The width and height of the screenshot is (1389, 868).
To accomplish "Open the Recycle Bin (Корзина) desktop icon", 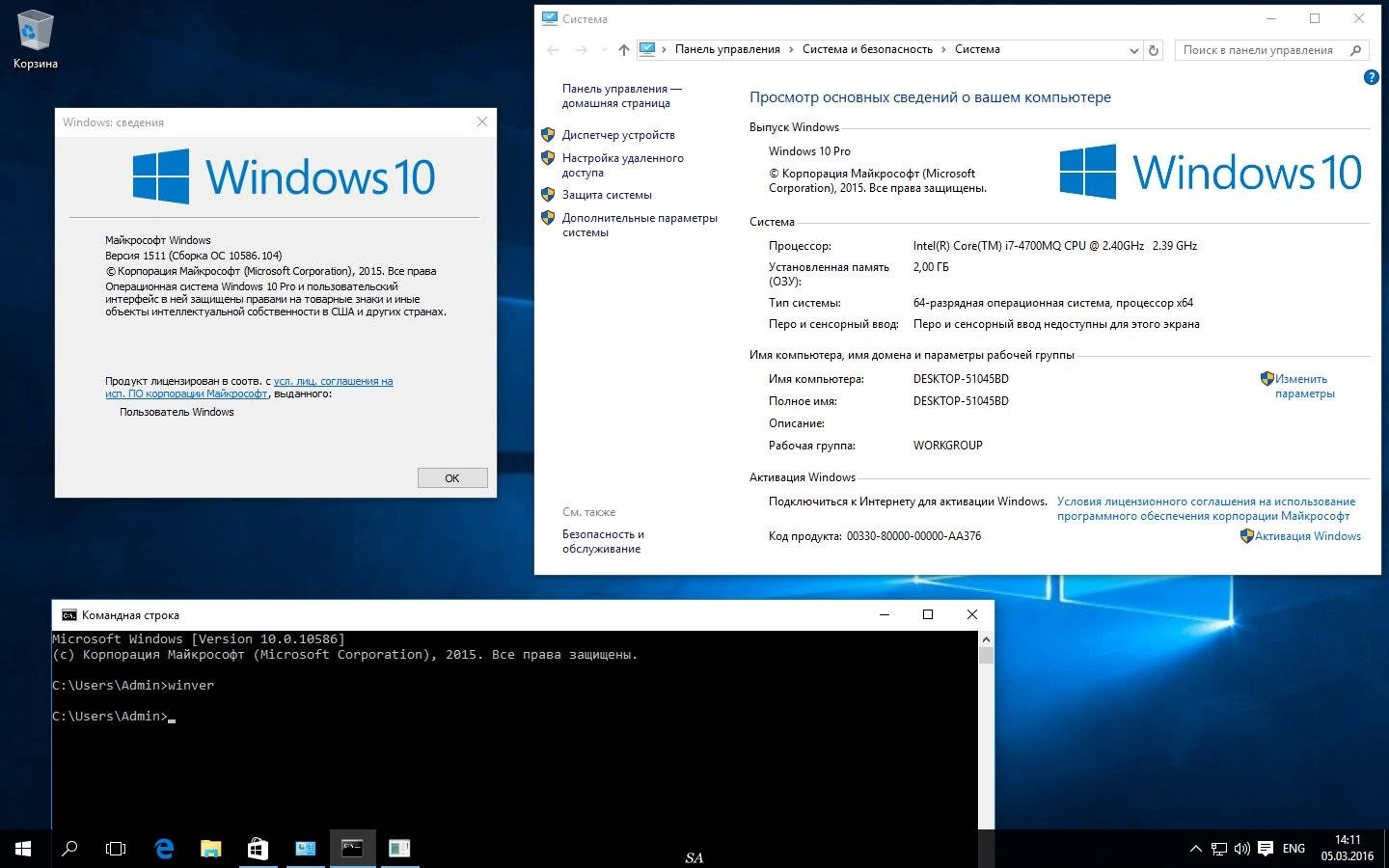I will click(35, 40).
